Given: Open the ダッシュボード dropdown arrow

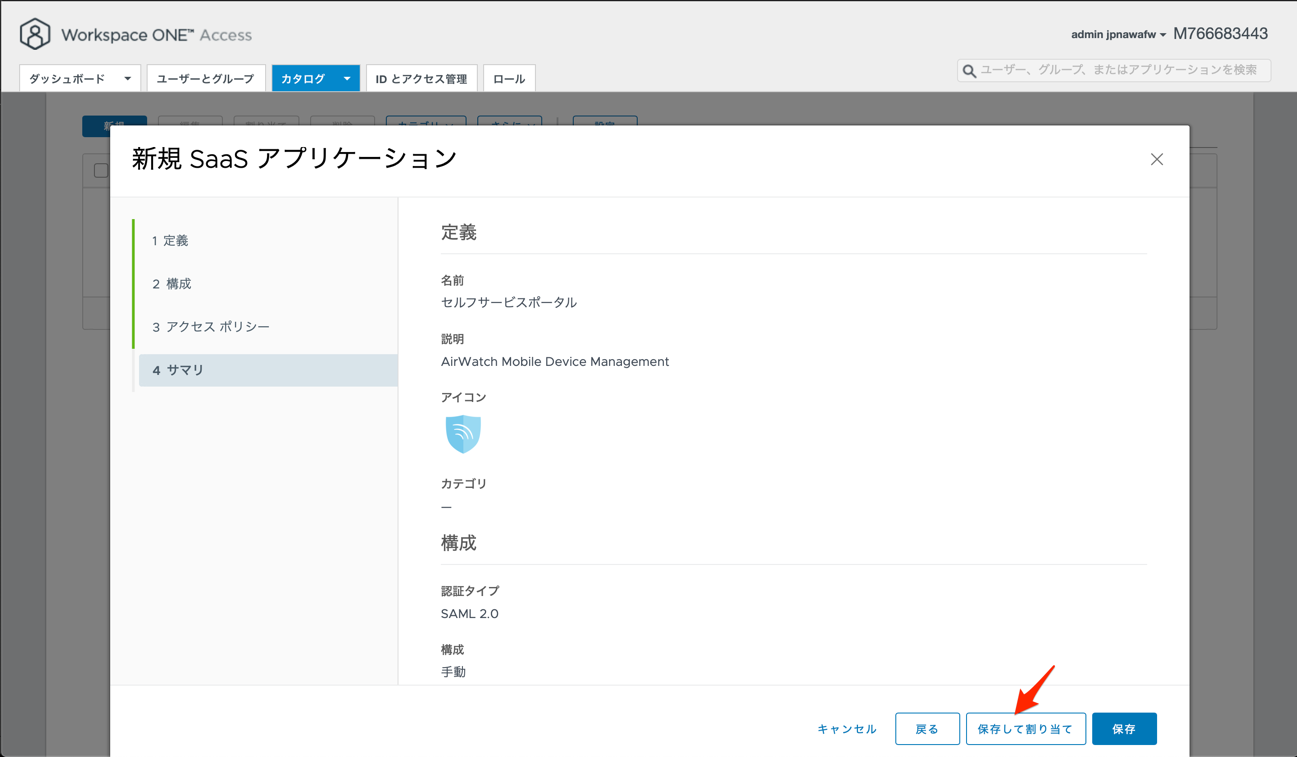Looking at the screenshot, I should point(127,78).
